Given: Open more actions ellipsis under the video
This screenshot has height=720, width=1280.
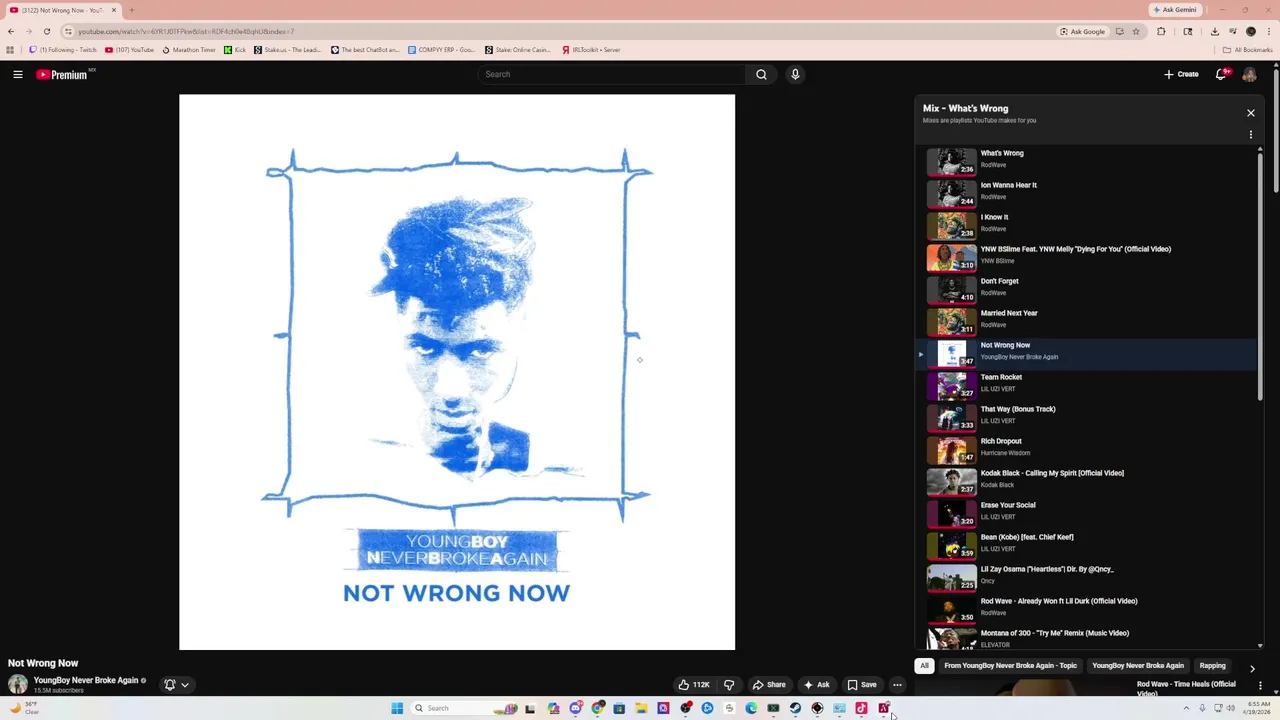Looking at the screenshot, I should point(897,685).
